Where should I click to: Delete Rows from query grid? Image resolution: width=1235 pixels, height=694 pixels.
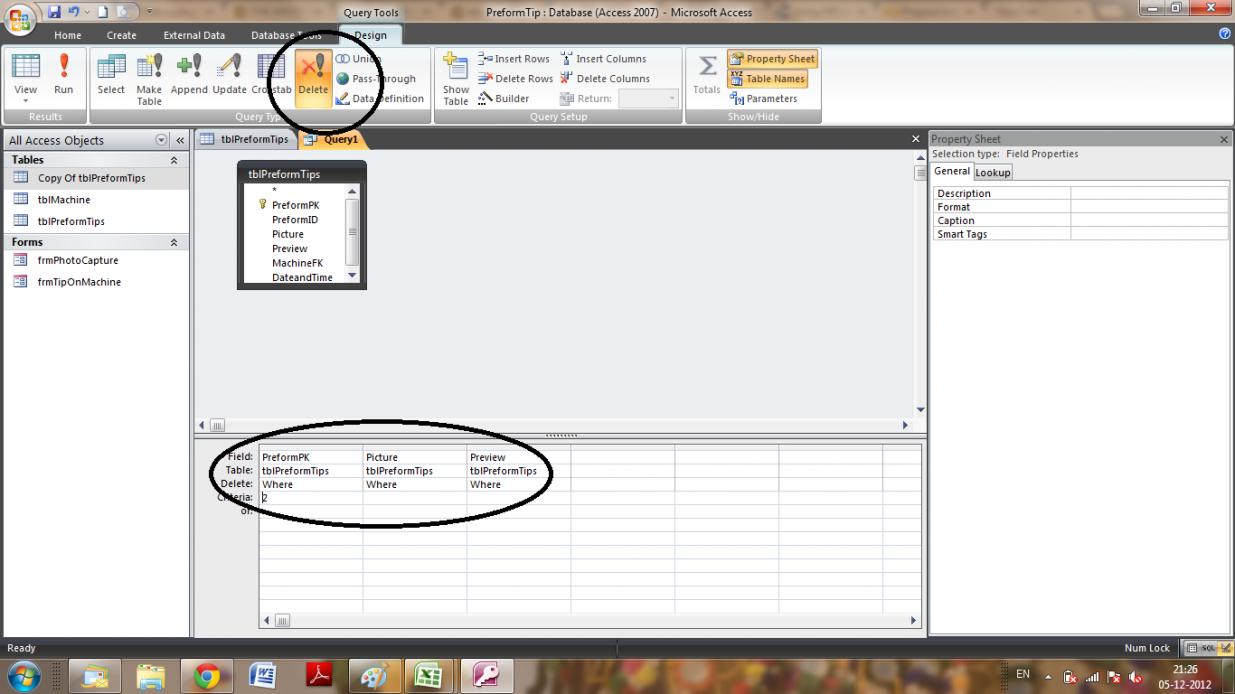click(x=516, y=78)
